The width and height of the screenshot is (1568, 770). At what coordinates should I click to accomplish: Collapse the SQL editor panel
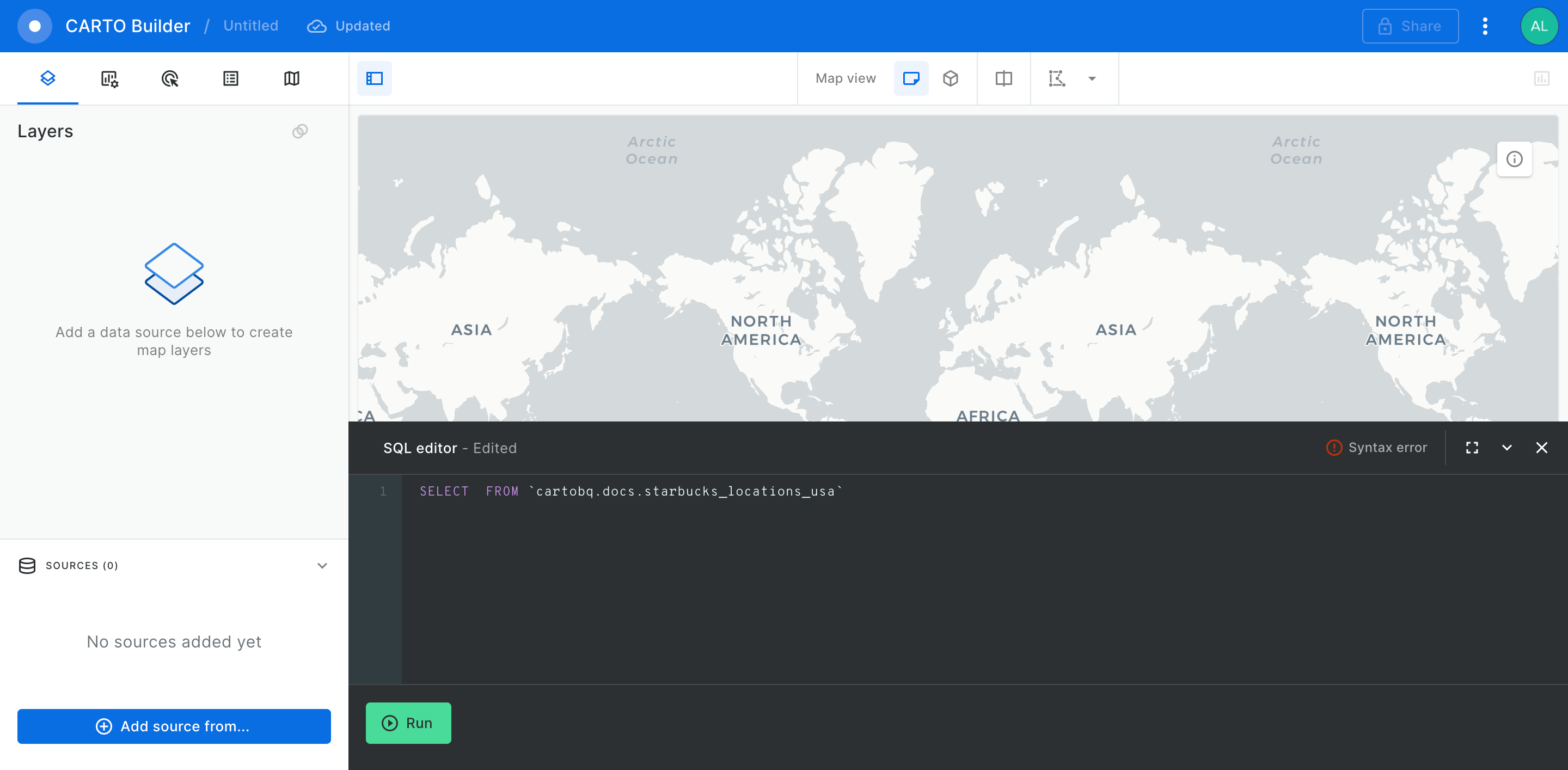1506,448
